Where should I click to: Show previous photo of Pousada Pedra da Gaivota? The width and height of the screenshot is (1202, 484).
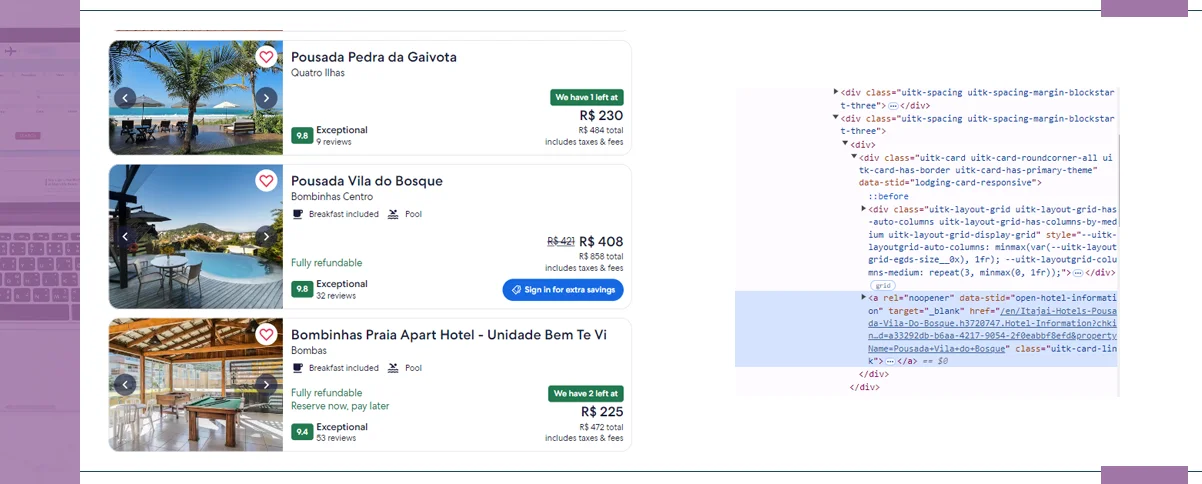125,98
